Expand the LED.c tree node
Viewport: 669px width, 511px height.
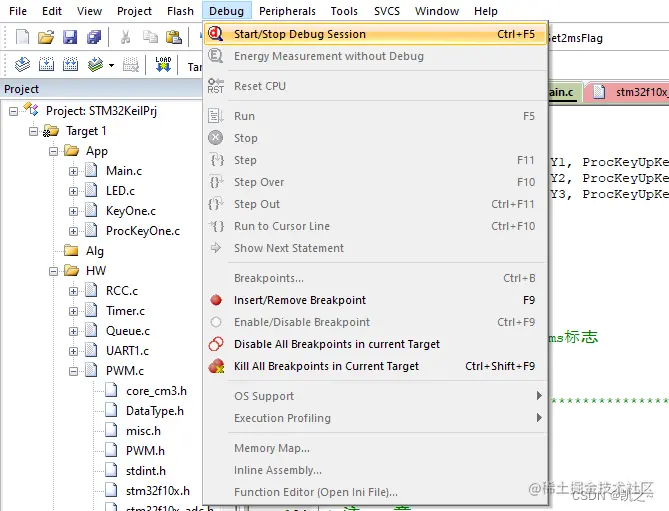tap(73, 191)
